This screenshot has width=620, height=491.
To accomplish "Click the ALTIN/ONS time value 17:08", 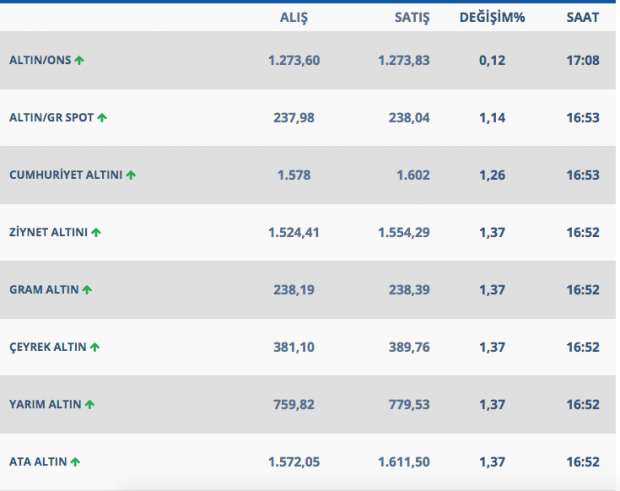I will tap(582, 60).
